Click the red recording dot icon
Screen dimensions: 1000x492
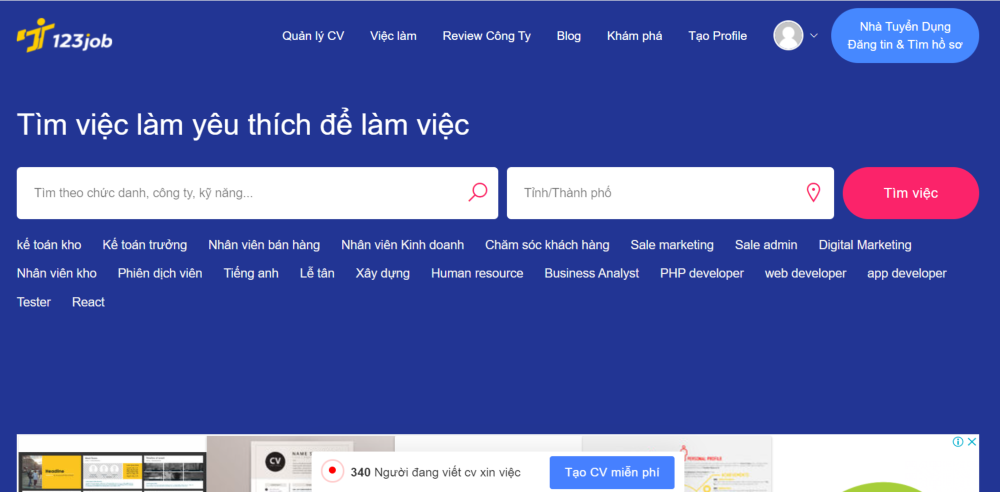(332, 471)
